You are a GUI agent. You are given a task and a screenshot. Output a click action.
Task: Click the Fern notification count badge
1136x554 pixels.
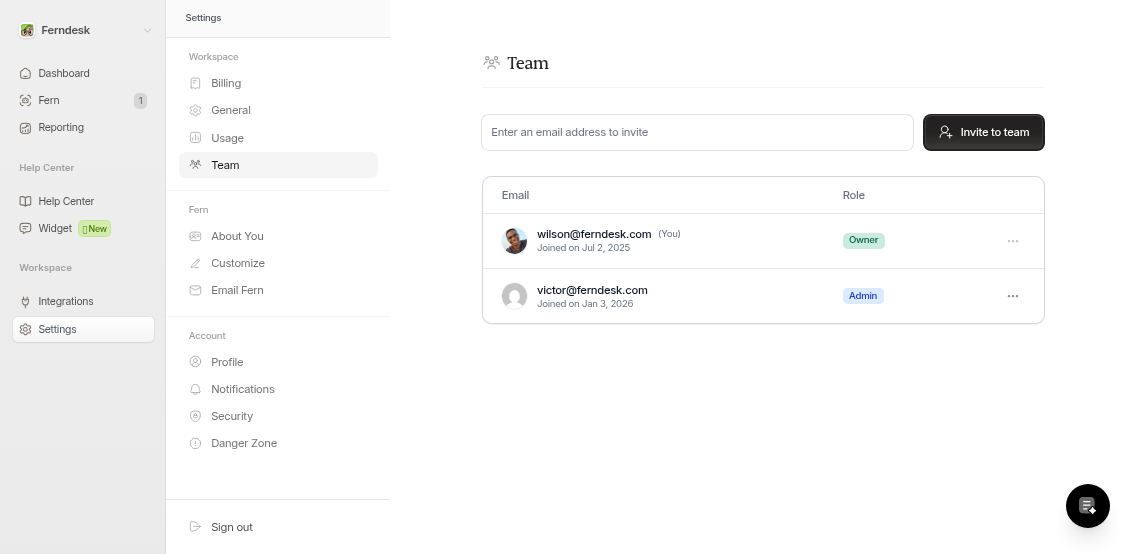click(x=141, y=101)
